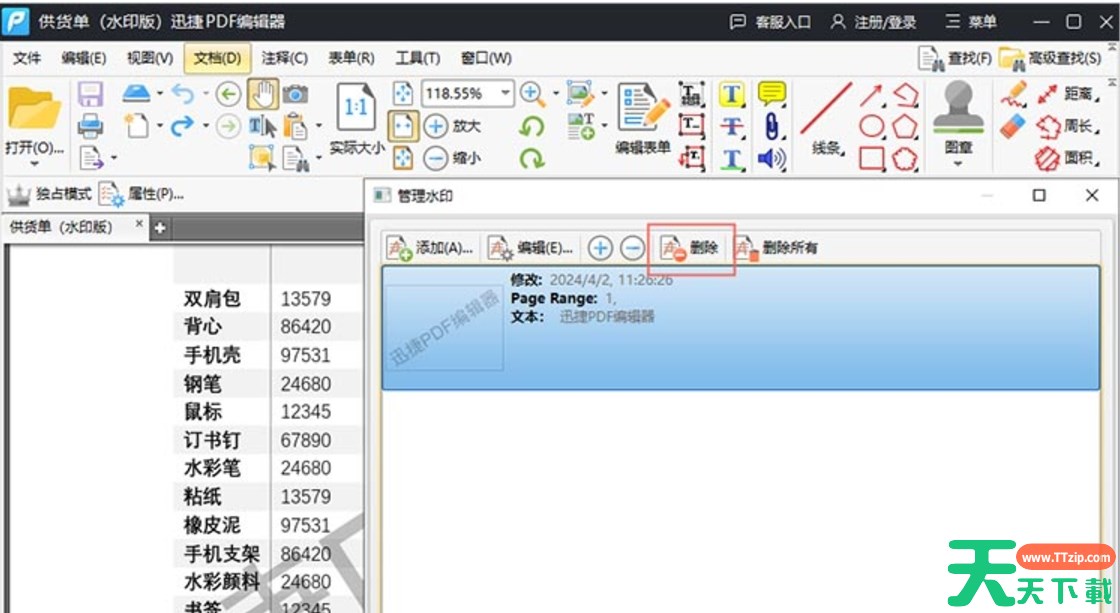Open the zoom percentage dropdown showing 118.55%

pos(504,93)
